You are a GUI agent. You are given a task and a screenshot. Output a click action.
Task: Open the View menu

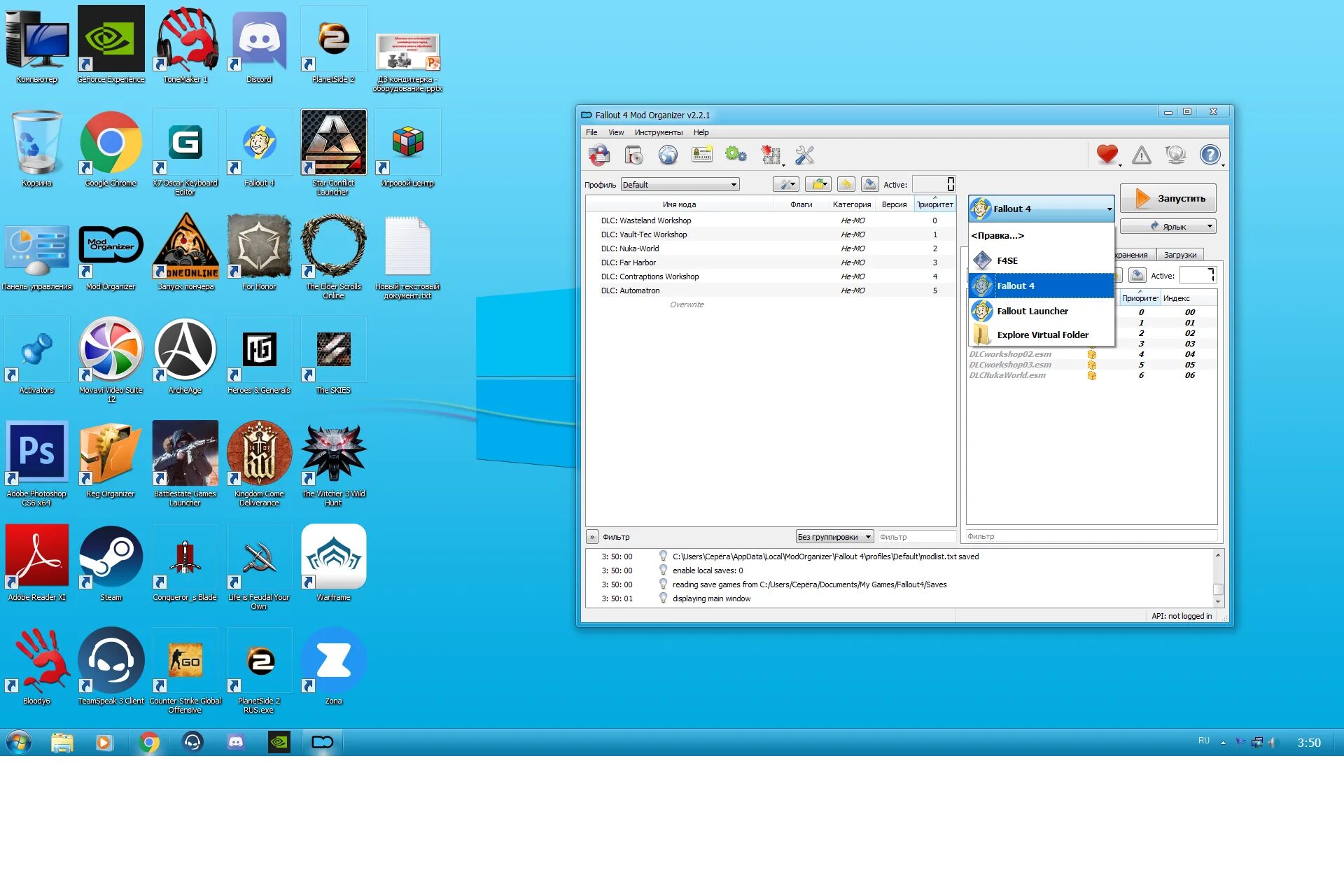(x=616, y=132)
